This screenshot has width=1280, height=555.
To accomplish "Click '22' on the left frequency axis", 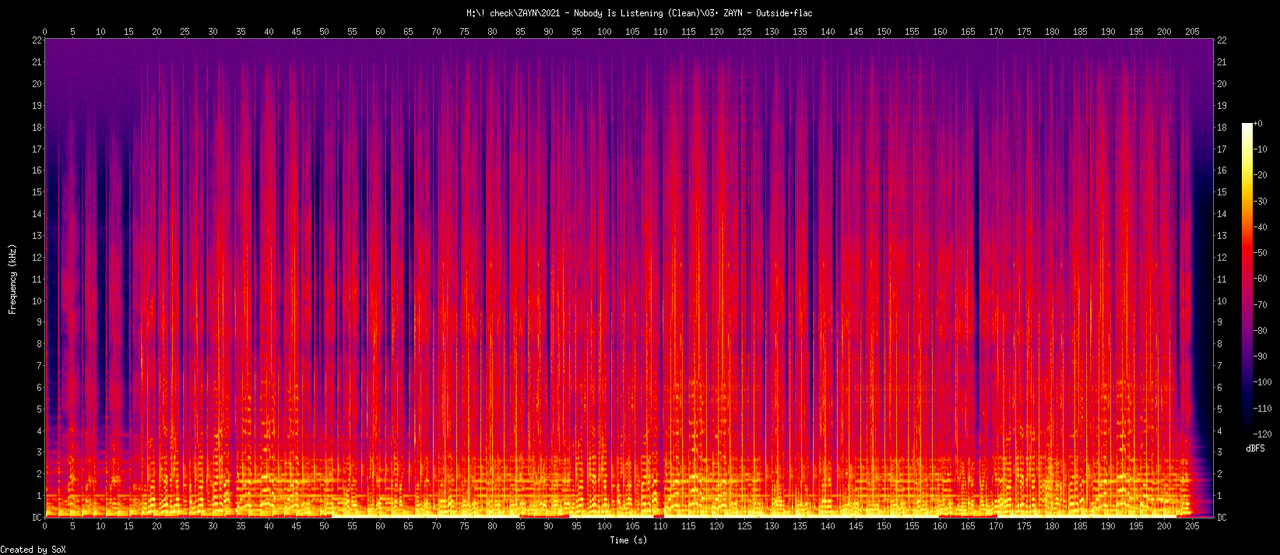I will click(36, 40).
